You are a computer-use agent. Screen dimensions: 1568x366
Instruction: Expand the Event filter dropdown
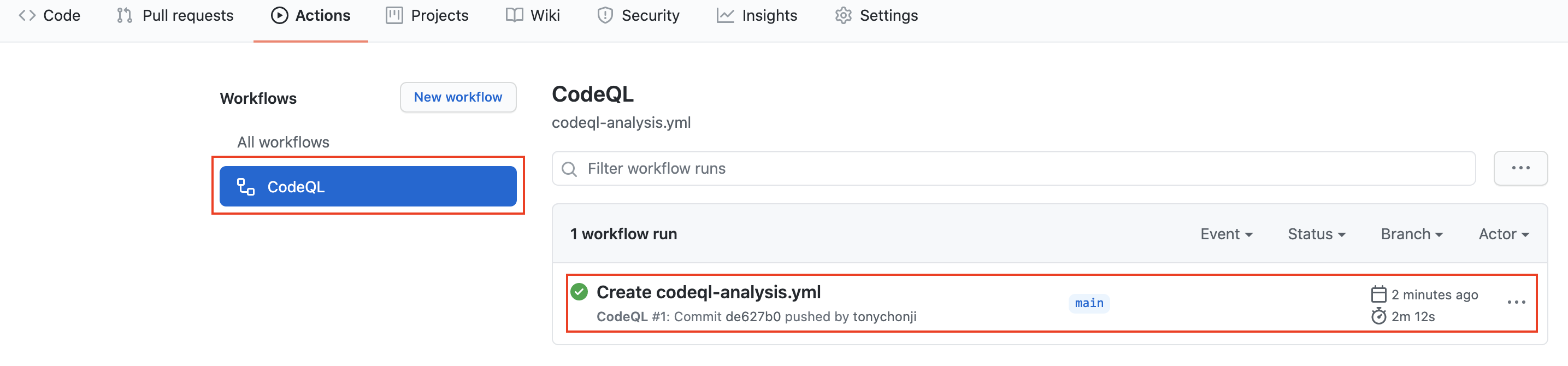1226,234
